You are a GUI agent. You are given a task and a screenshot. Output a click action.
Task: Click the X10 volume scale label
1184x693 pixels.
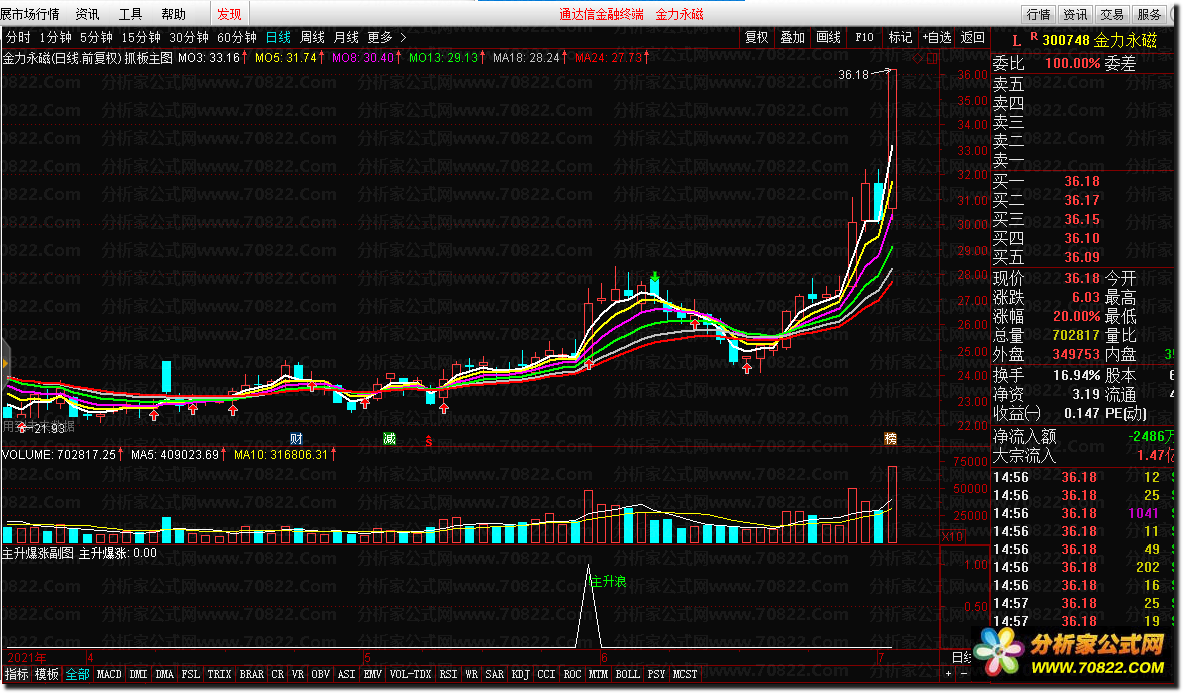[x=952, y=536]
